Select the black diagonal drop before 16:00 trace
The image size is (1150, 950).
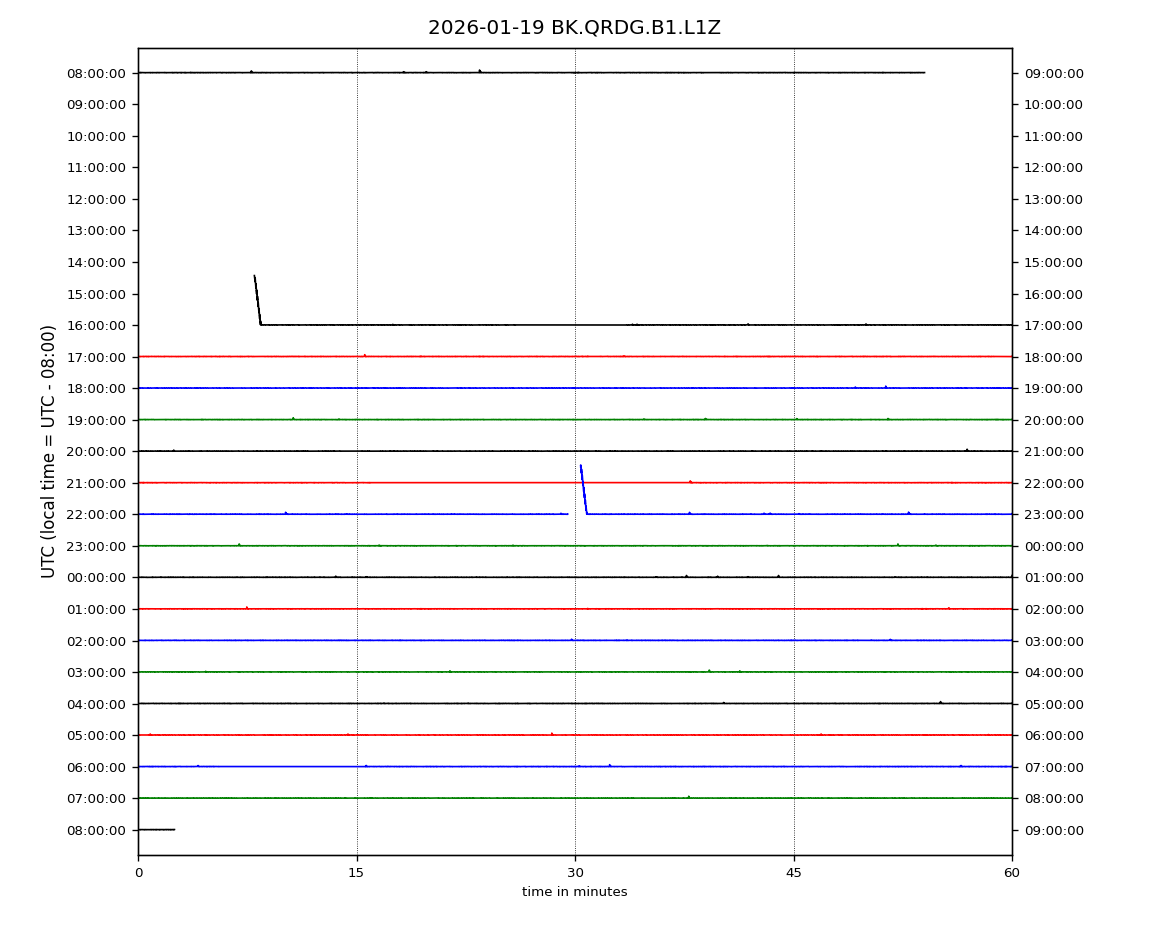coord(257,300)
